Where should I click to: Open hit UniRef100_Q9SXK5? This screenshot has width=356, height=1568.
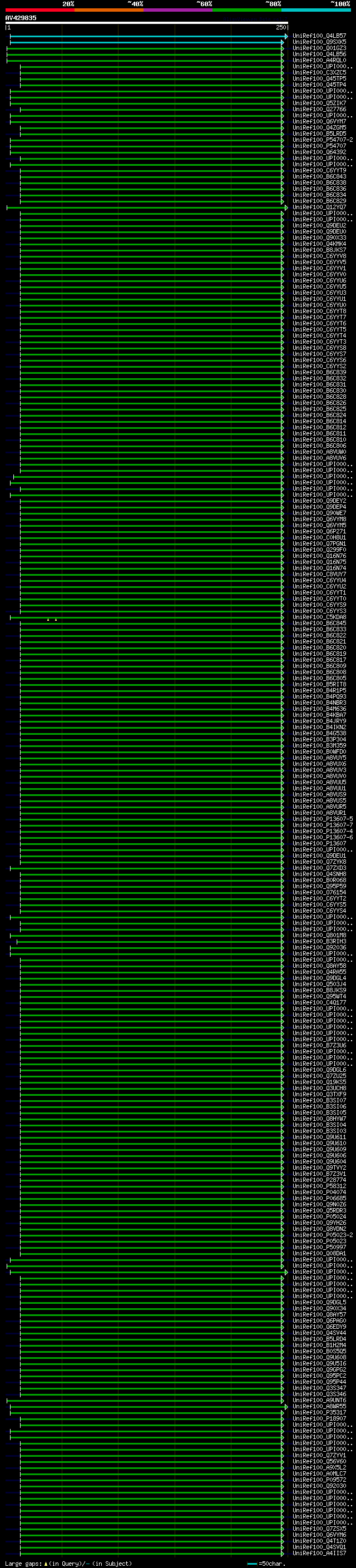tap(319, 42)
